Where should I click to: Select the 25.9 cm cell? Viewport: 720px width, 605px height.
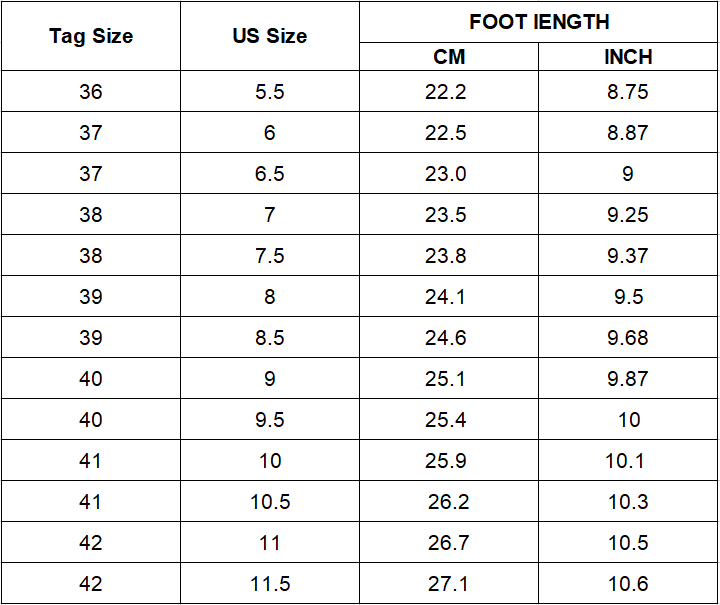pos(446,461)
